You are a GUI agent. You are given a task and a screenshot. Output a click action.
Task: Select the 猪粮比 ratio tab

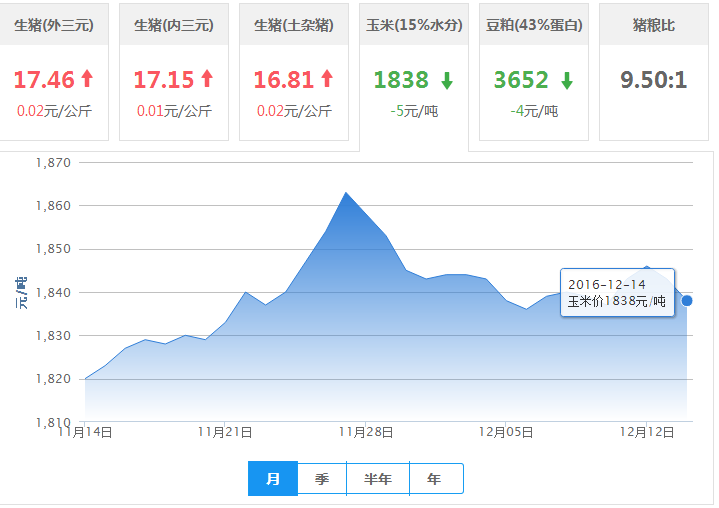click(x=654, y=72)
